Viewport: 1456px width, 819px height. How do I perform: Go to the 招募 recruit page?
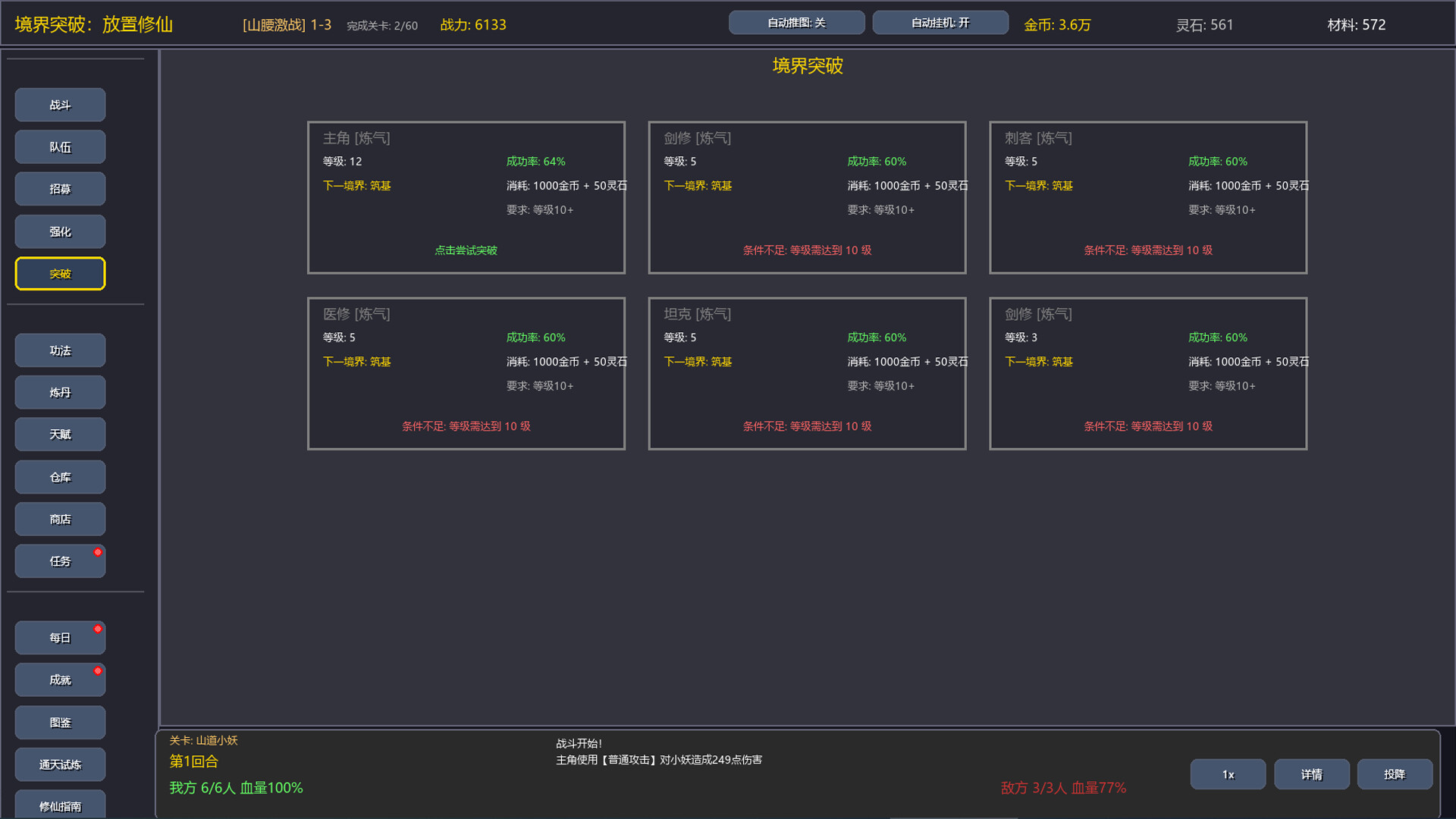pyautogui.click(x=60, y=189)
